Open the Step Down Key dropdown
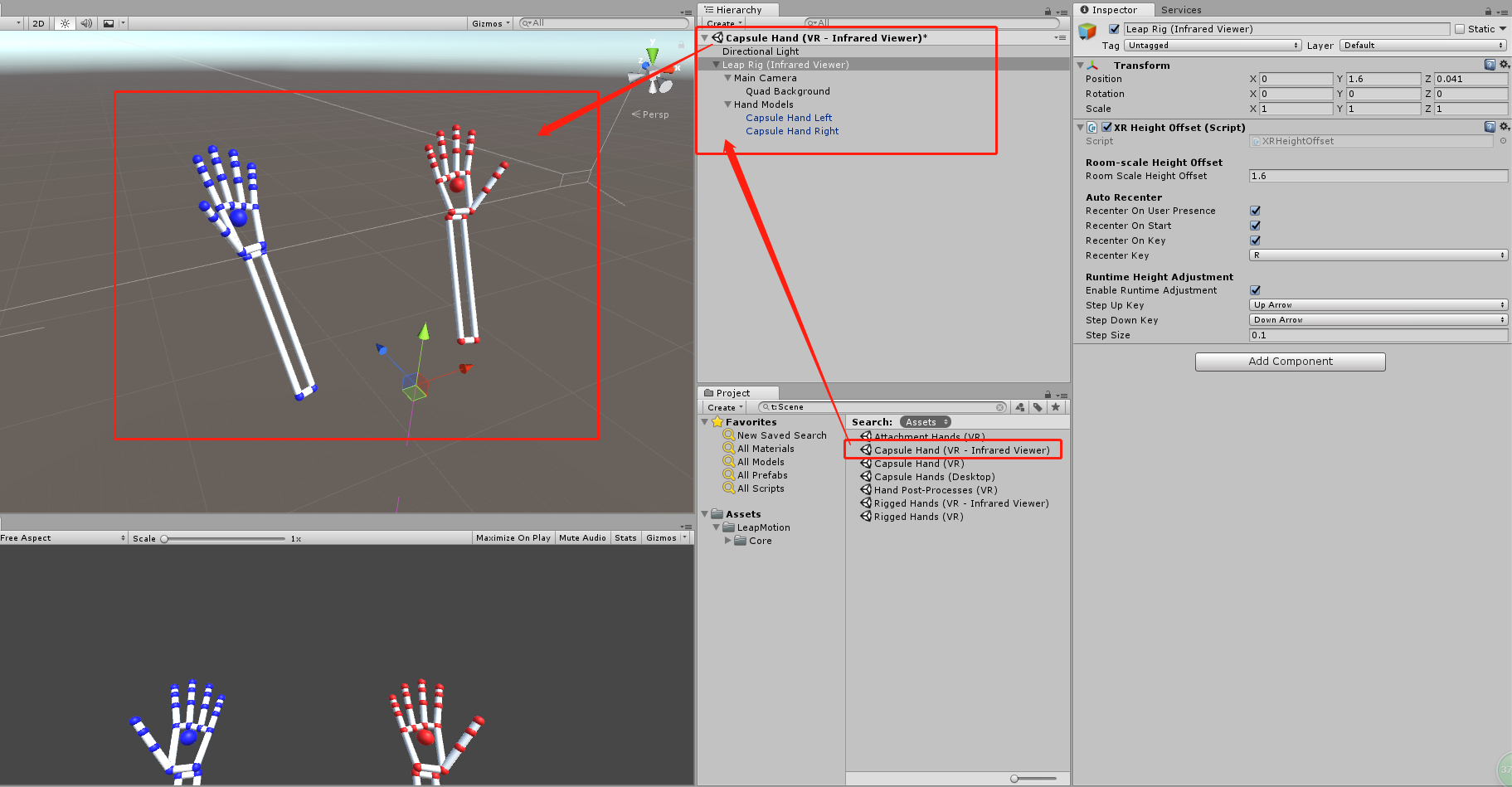 click(x=1377, y=319)
